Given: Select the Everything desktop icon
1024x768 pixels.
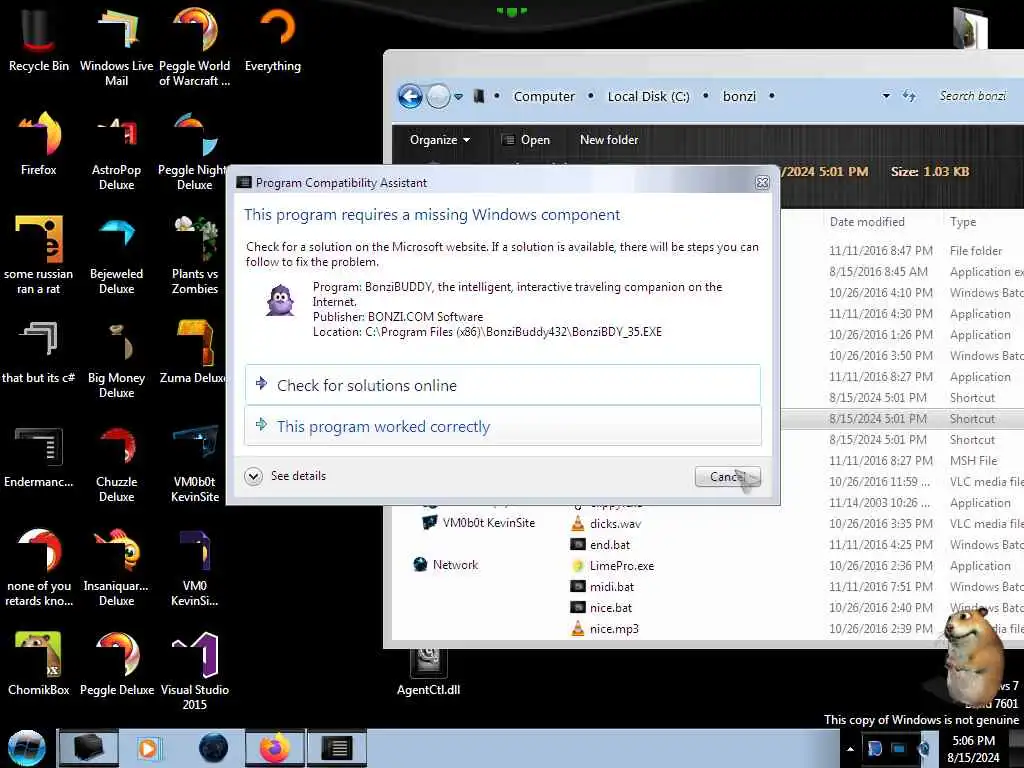Looking at the screenshot, I should [x=273, y=39].
